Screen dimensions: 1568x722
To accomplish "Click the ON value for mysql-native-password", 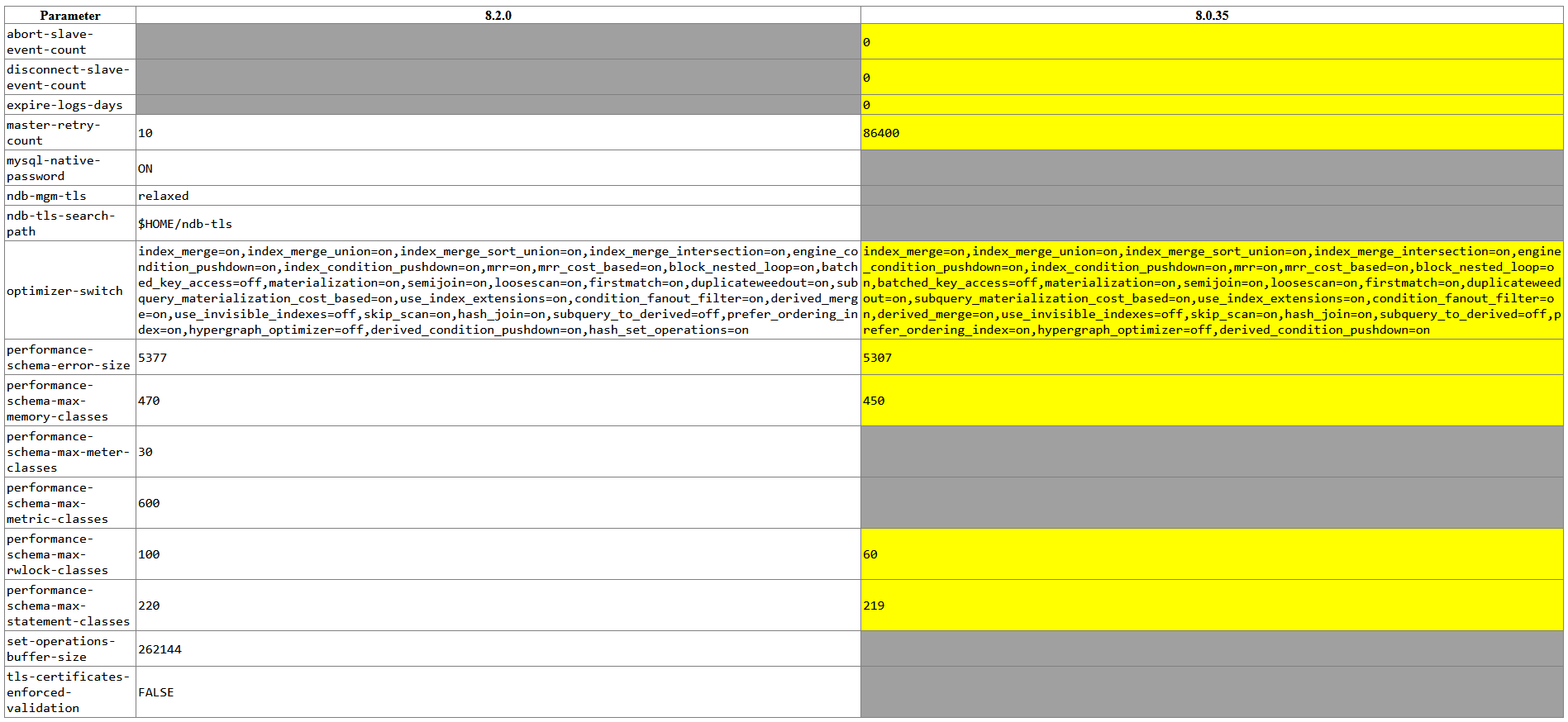I will (145, 169).
